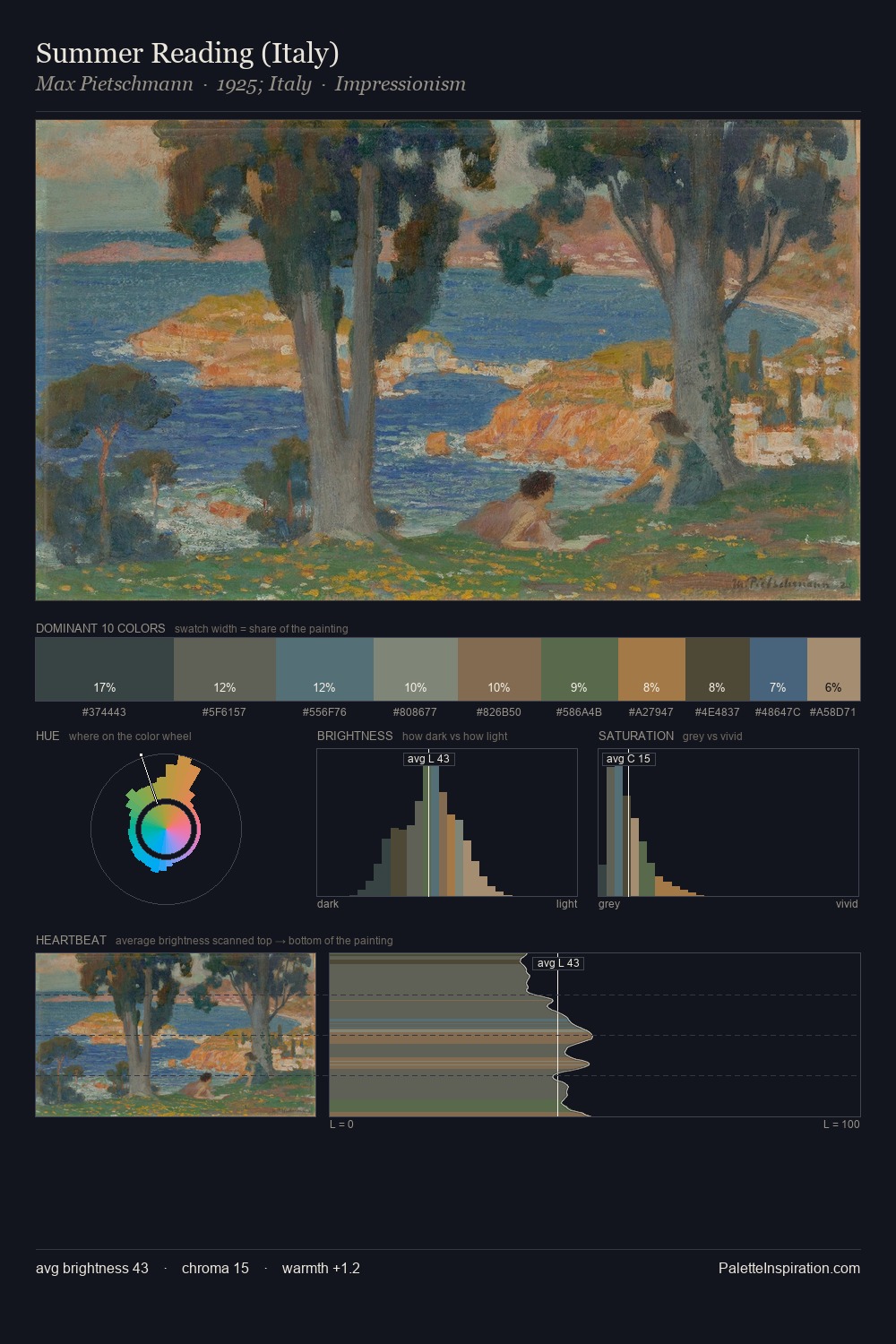The height and width of the screenshot is (1344, 896).
Task: Pick the #556F76 blue-grey swatch
Action: 324,669
